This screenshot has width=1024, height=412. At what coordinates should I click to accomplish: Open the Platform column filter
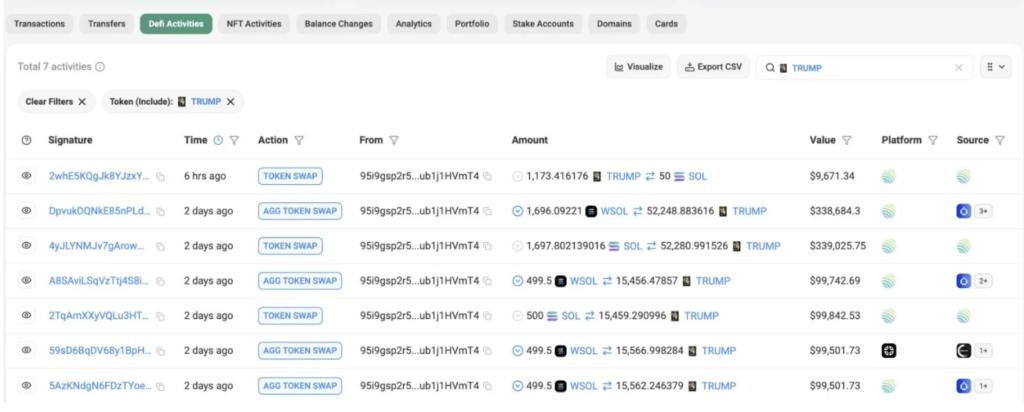pyautogui.click(x=933, y=140)
